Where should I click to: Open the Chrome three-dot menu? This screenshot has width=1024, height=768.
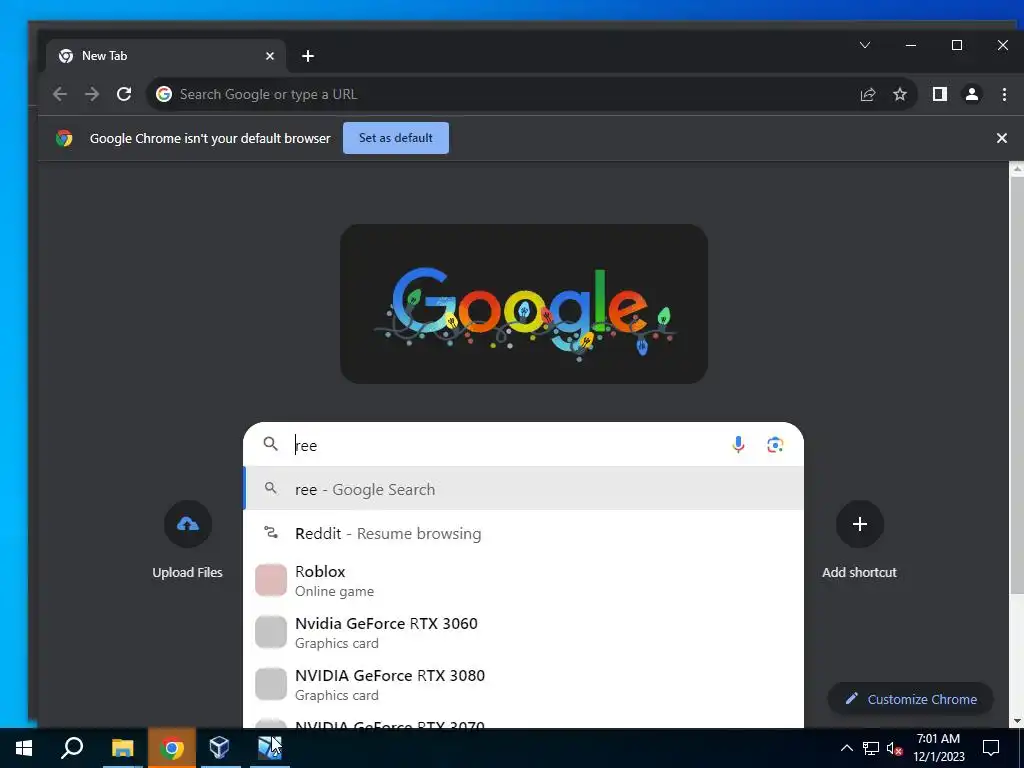(x=1004, y=94)
